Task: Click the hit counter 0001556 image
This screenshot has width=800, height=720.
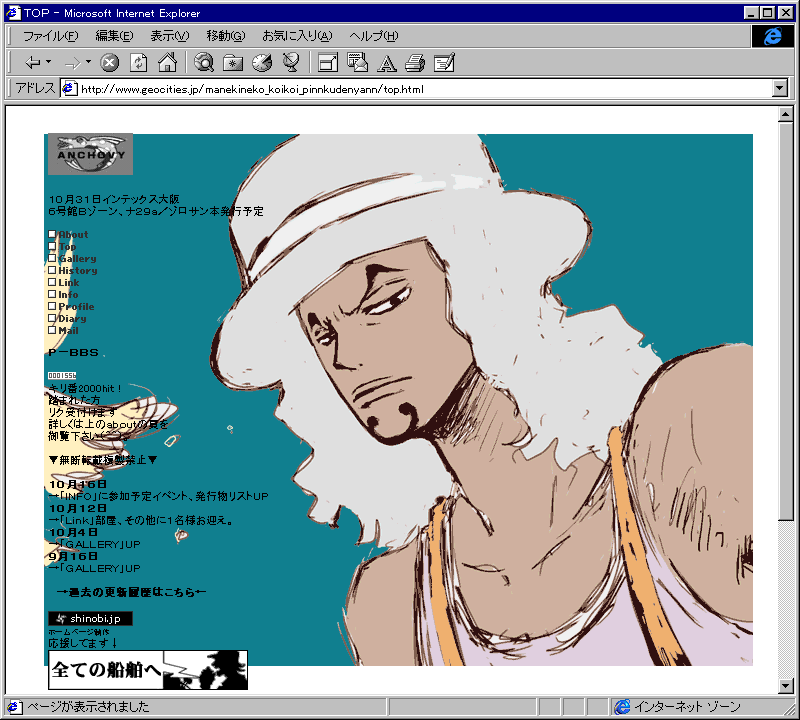Action: [62, 376]
